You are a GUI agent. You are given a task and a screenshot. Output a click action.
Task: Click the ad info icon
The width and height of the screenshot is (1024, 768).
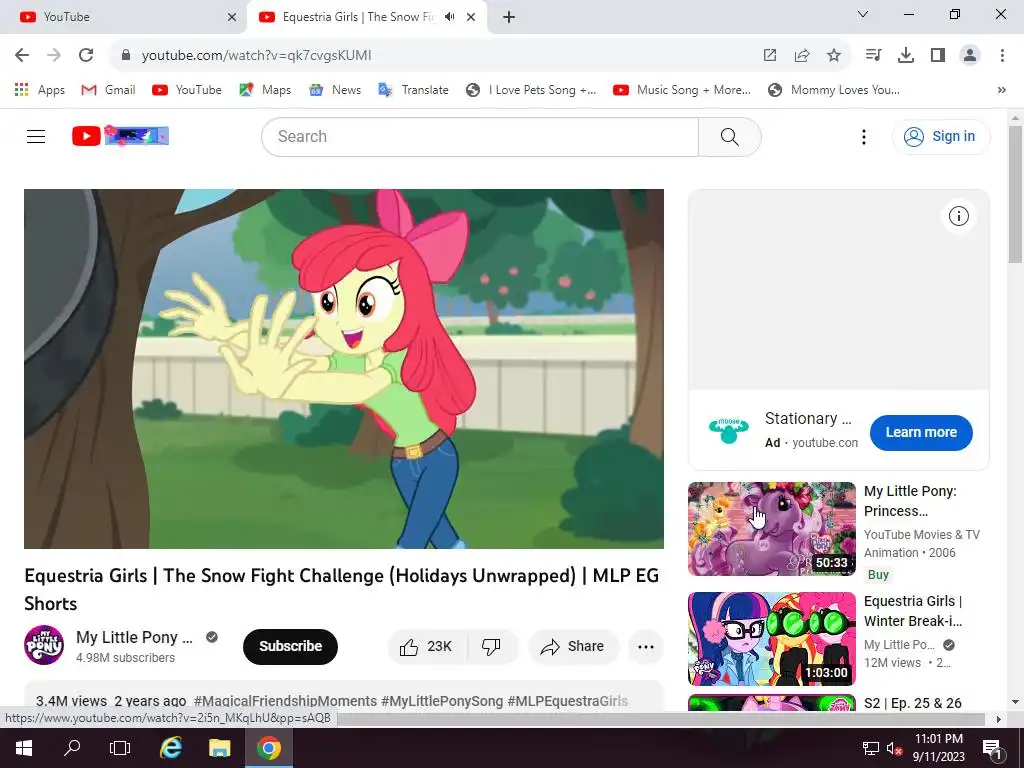click(958, 216)
